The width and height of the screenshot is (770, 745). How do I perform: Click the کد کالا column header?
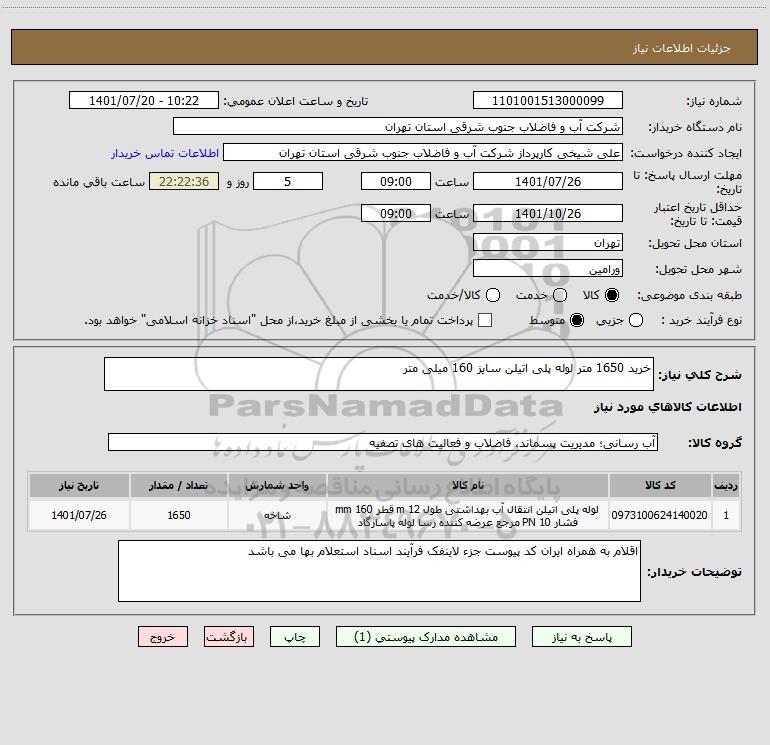[660, 486]
